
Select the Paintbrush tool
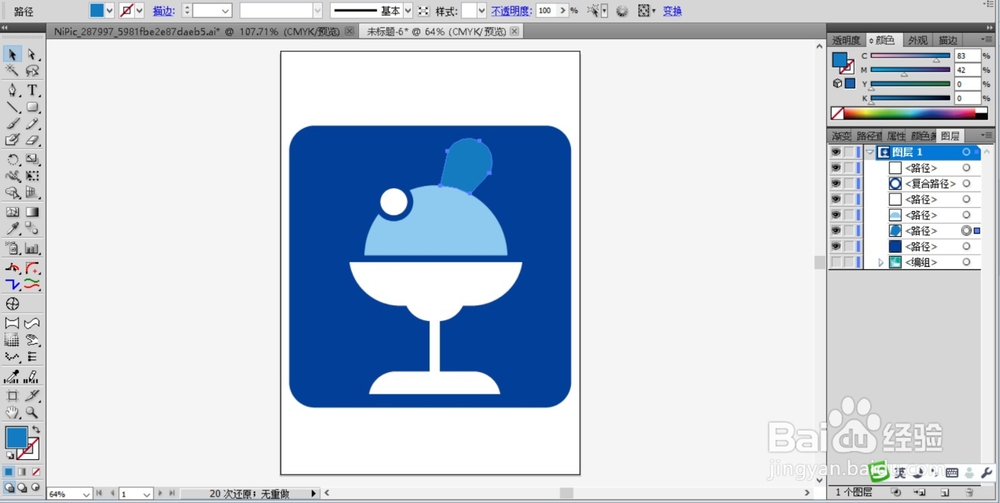pos(12,124)
